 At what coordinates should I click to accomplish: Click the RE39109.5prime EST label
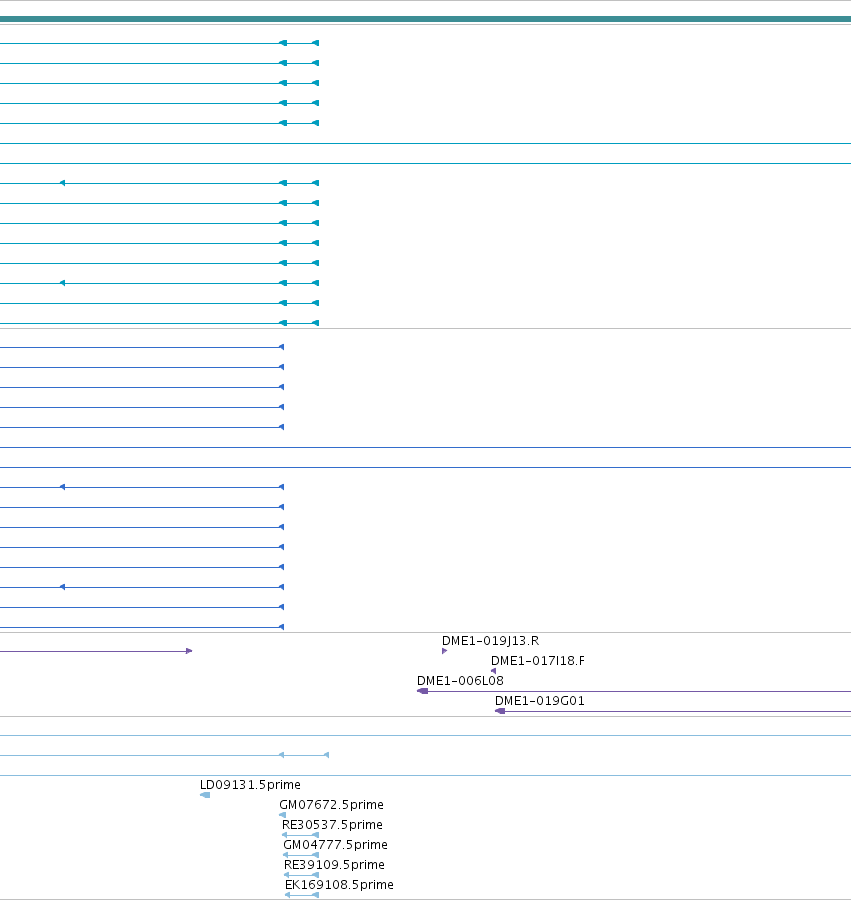pos(334,865)
